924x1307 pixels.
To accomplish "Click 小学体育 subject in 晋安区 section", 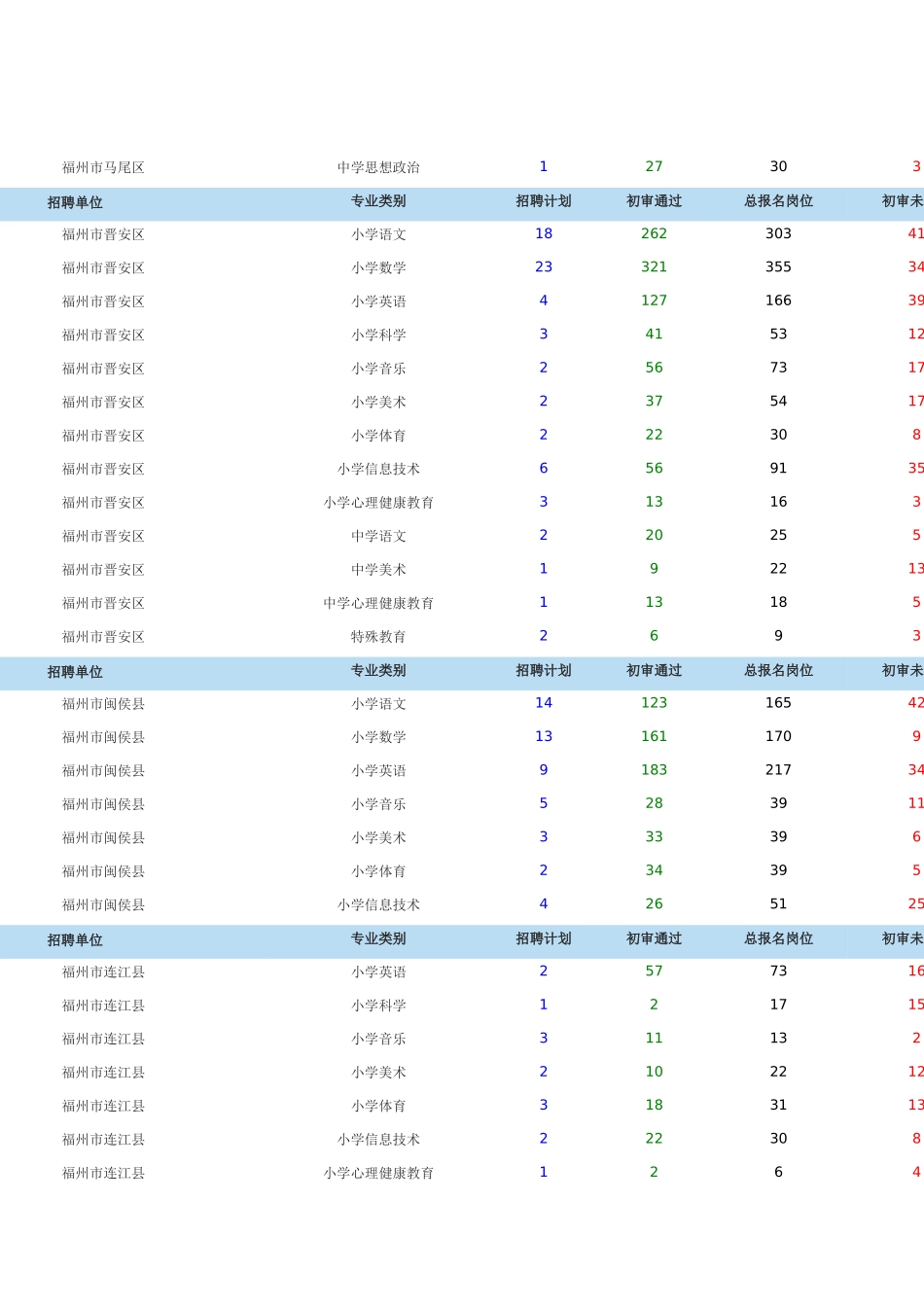I will 378,436.
